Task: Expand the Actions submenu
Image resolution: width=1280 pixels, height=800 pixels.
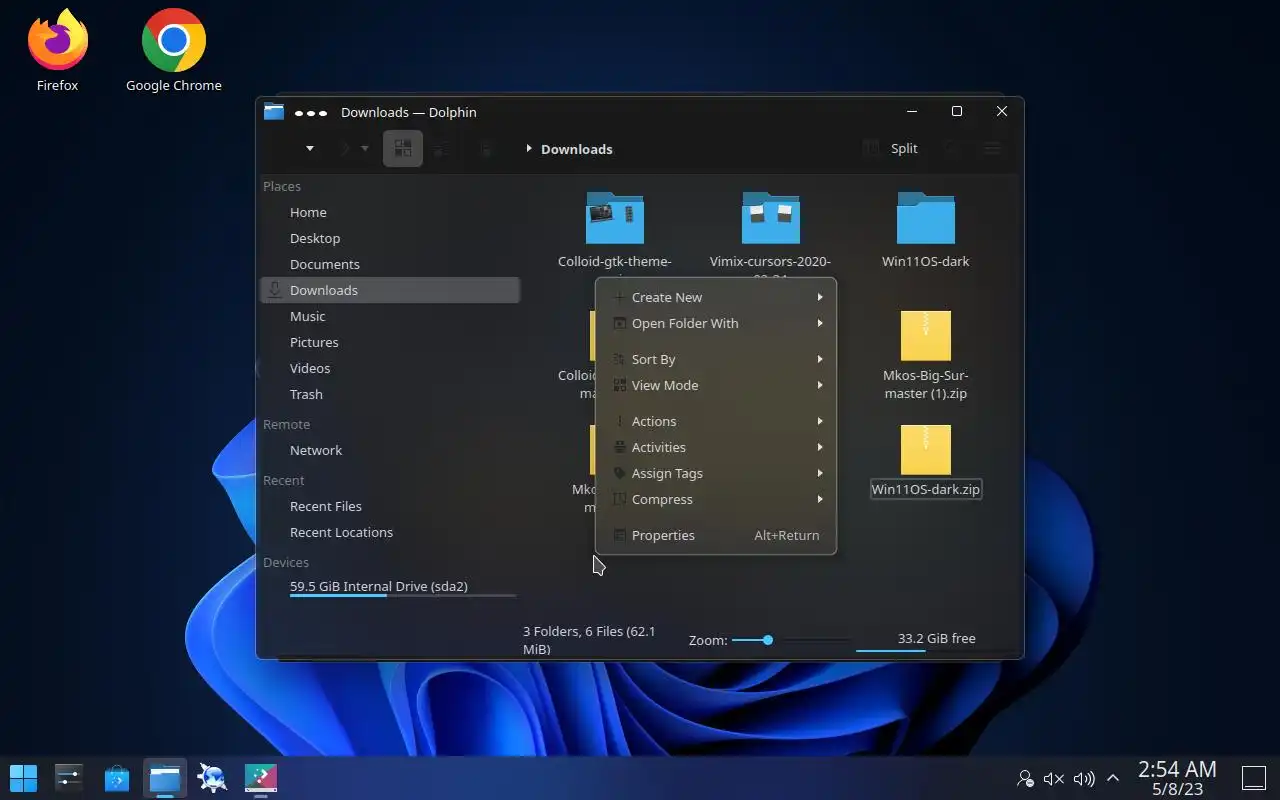Action: pyautogui.click(x=716, y=421)
